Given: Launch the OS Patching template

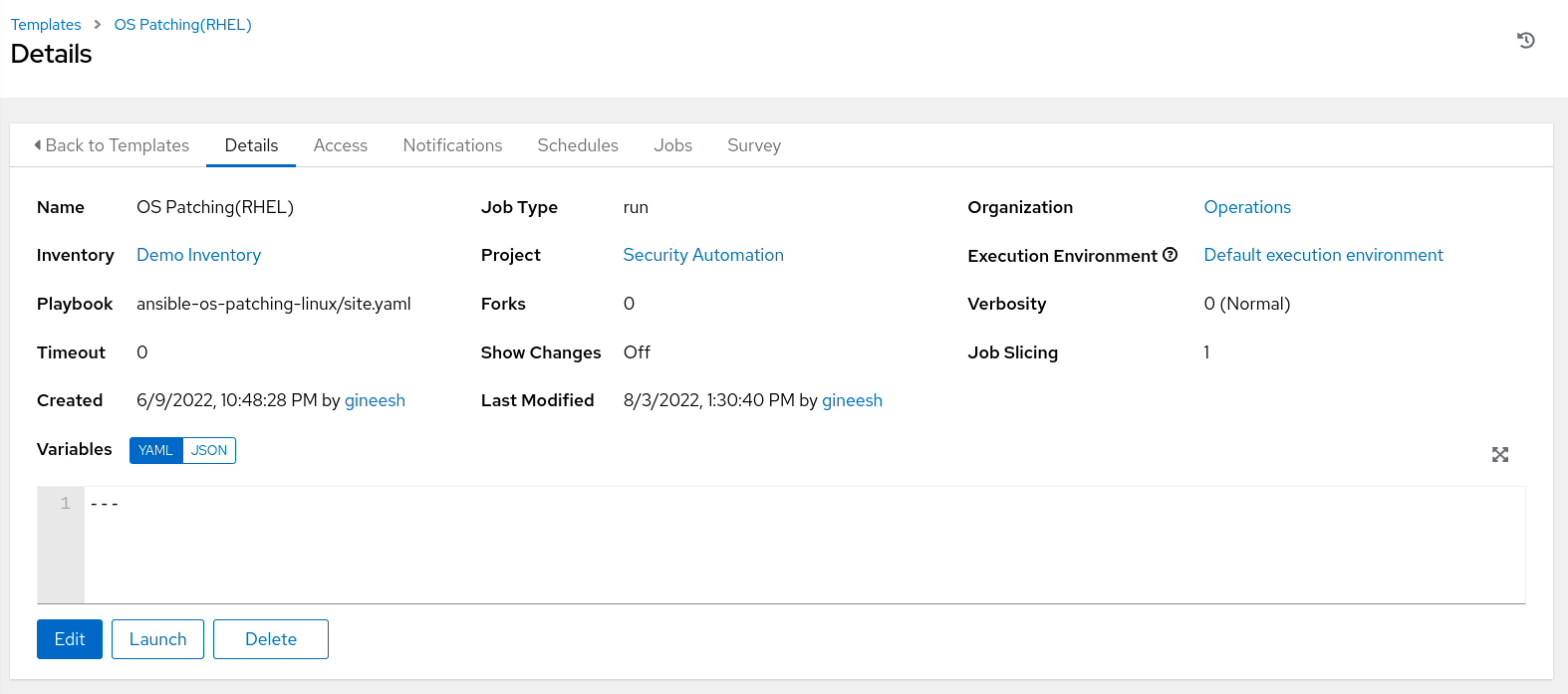Looking at the screenshot, I should coord(157,639).
